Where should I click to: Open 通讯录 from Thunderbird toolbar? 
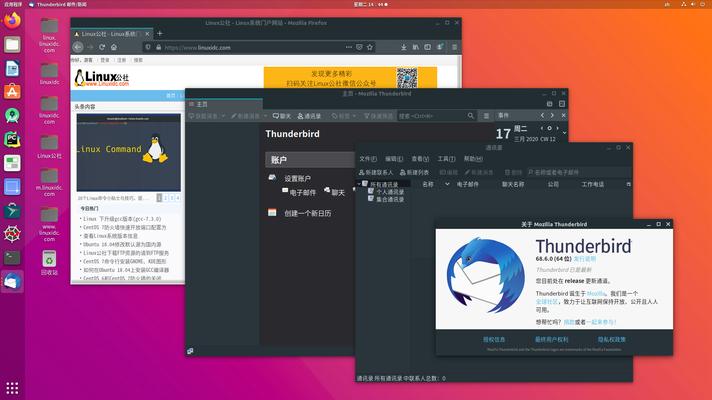(309, 116)
